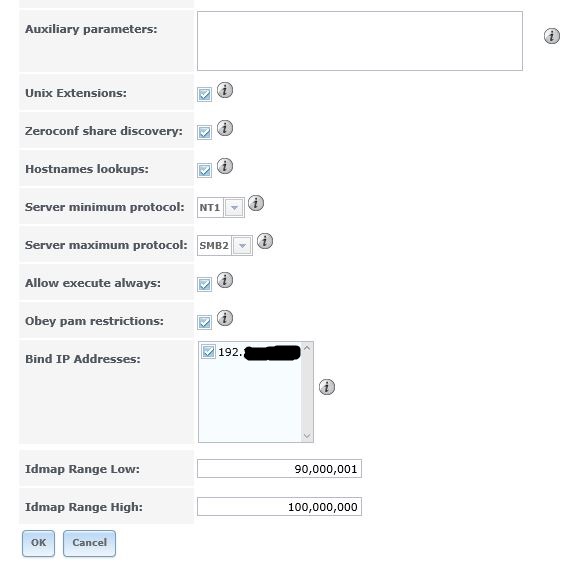Click the Idmap Range Low field

pyautogui.click(x=279, y=468)
